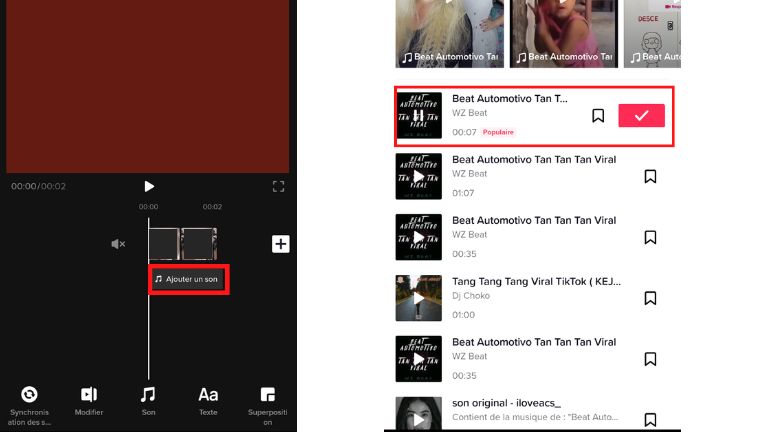Click the Populaire tag
Screen dimensions: 768x432
tap(498, 132)
